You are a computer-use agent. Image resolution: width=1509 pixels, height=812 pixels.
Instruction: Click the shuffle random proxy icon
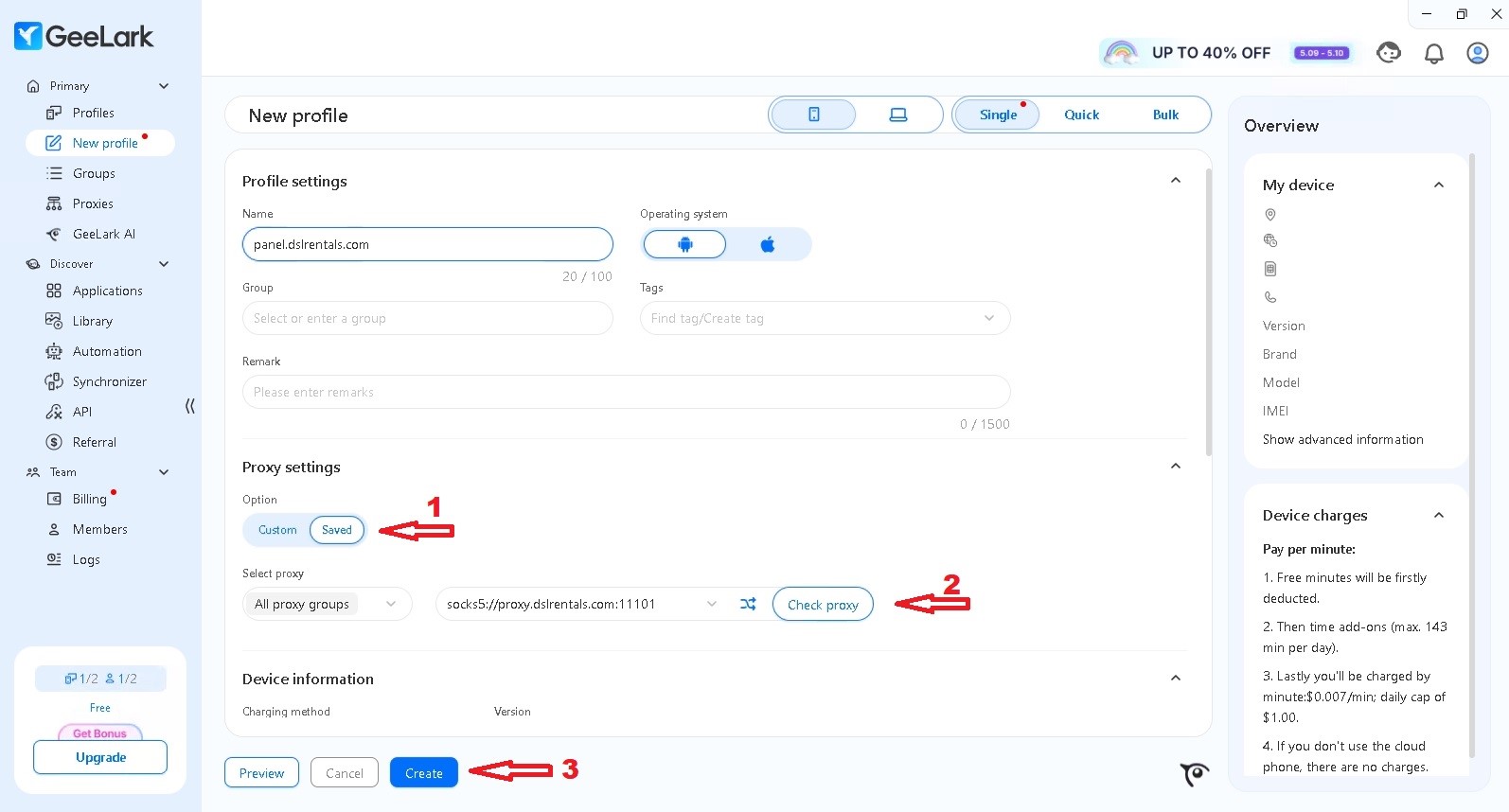[748, 604]
